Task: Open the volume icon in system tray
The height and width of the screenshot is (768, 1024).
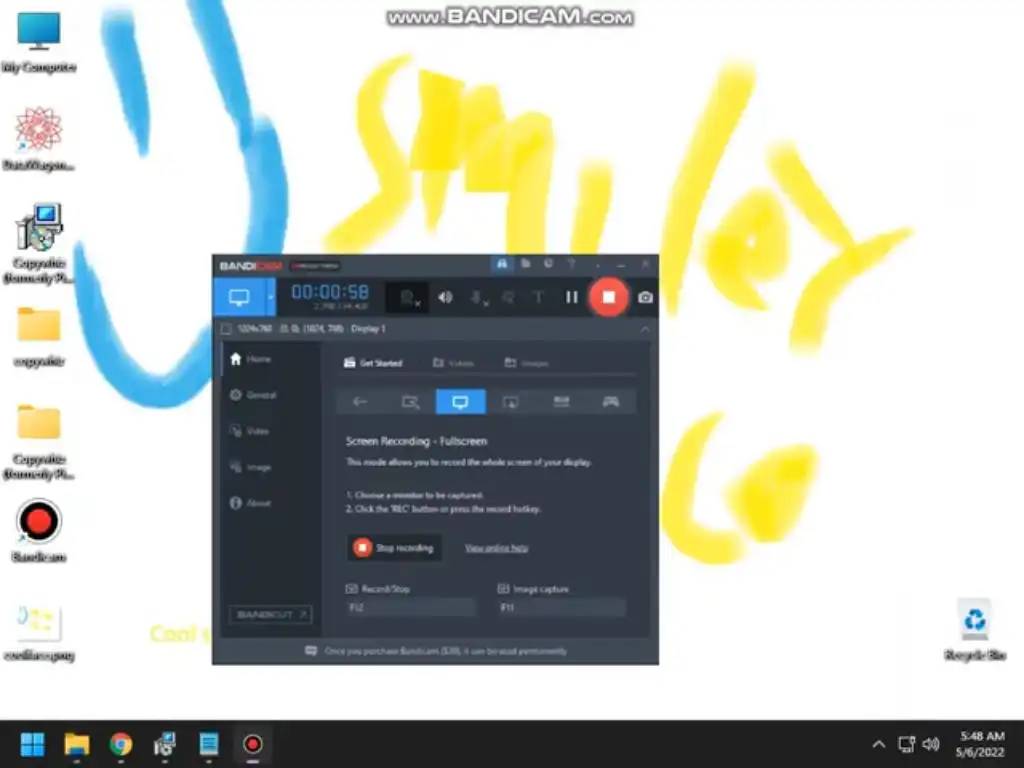Action: pos(931,744)
